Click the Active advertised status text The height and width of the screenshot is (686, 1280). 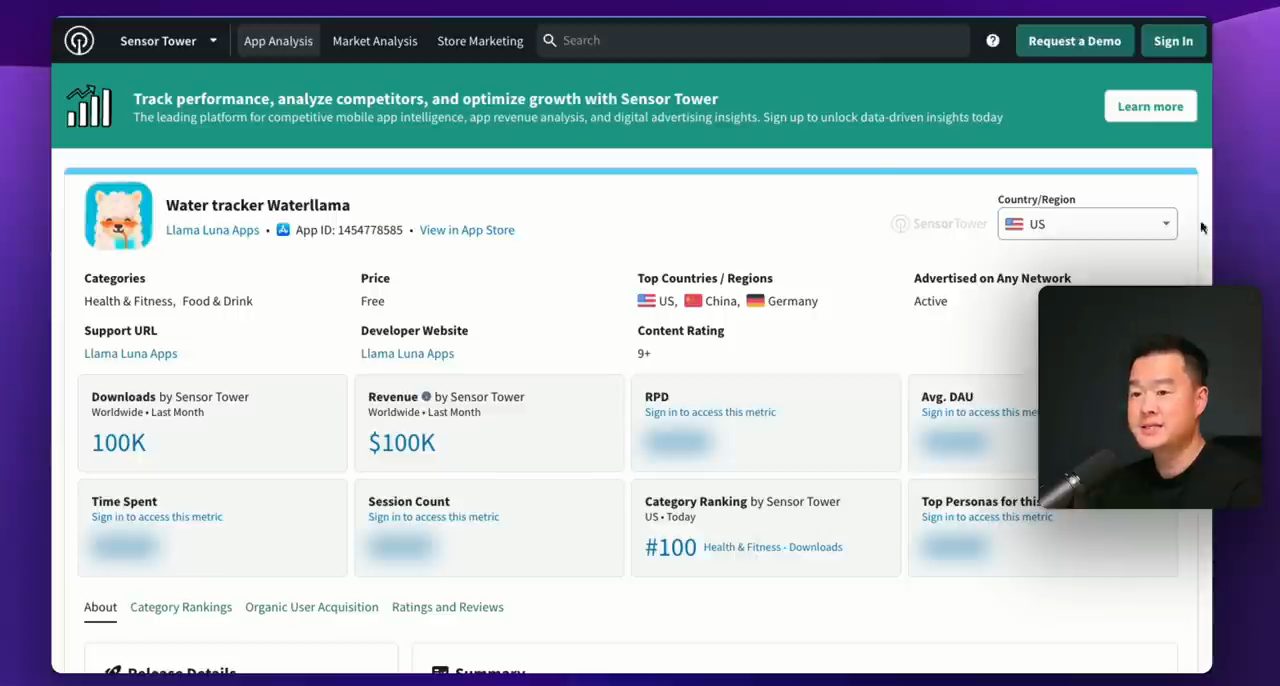(x=930, y=301)
